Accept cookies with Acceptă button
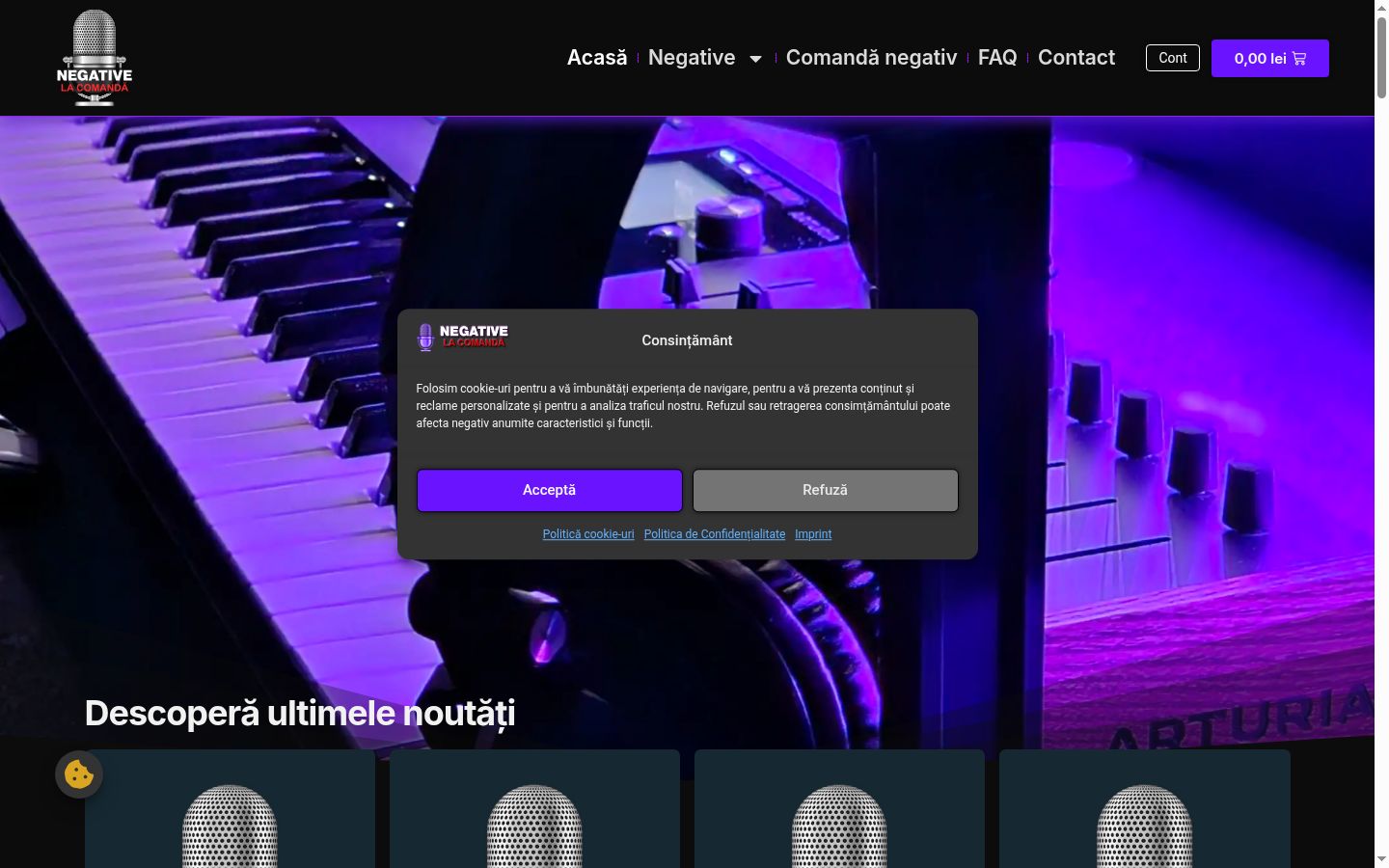The width and height of the screenshot is (1389, 868). coord(550,490)
